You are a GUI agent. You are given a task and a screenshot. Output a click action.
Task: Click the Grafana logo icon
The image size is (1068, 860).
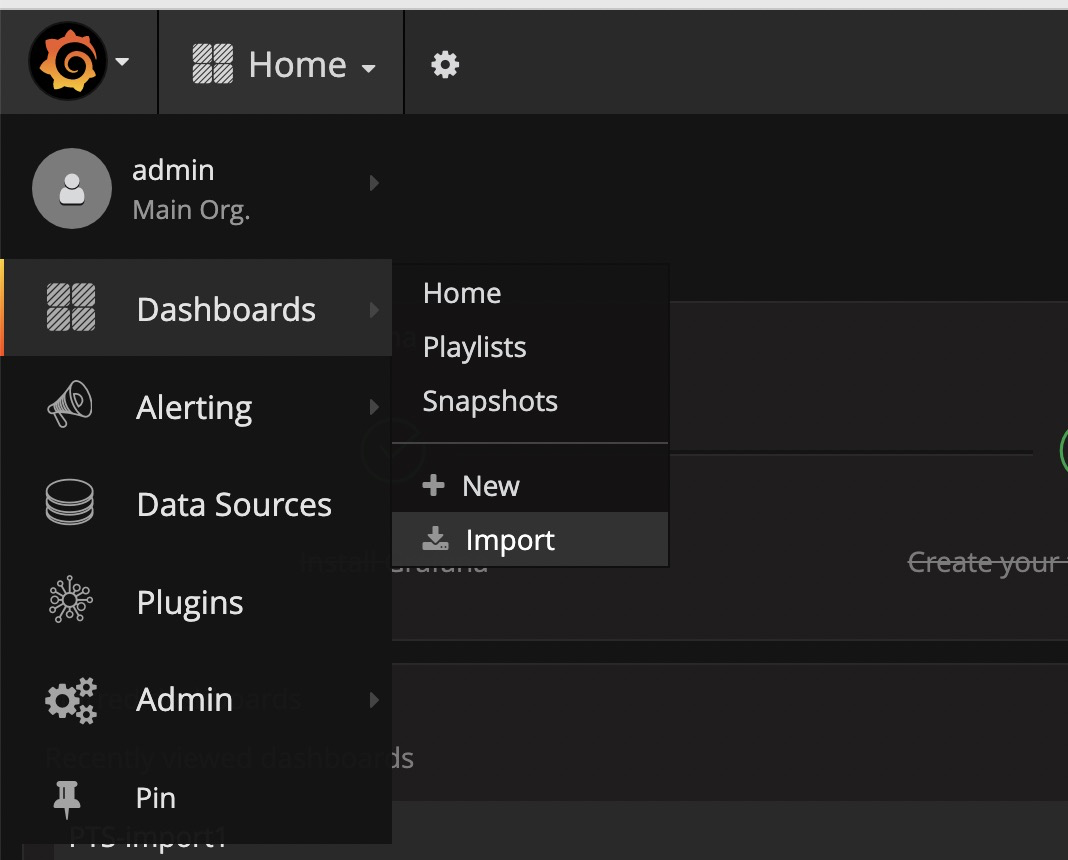pyautogui.click(x=68, y=62)
